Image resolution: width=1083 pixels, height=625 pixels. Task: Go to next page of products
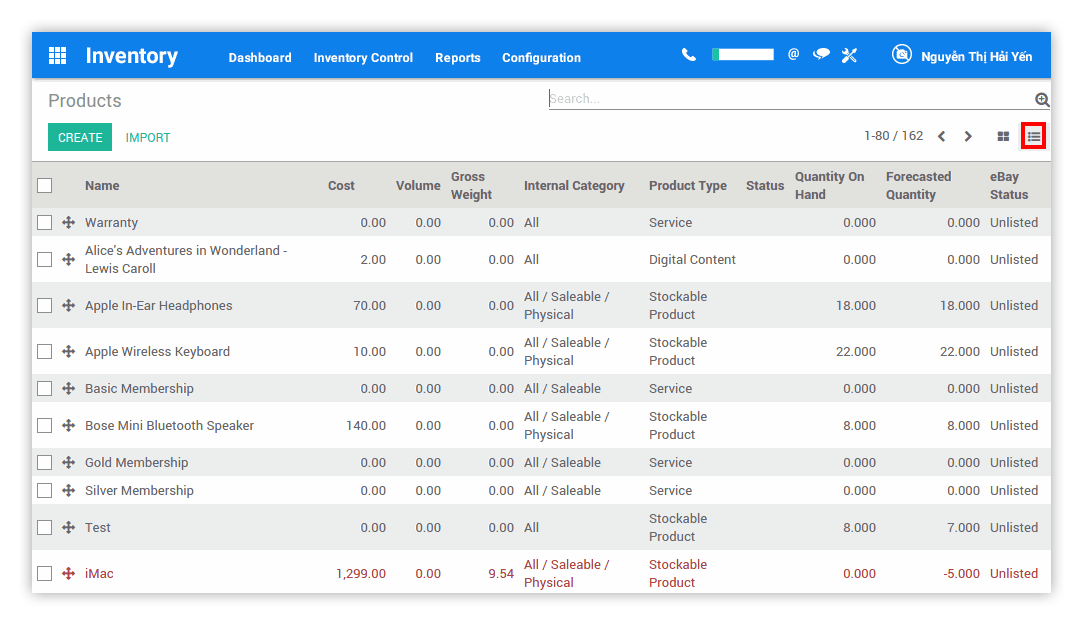(967, 135)
